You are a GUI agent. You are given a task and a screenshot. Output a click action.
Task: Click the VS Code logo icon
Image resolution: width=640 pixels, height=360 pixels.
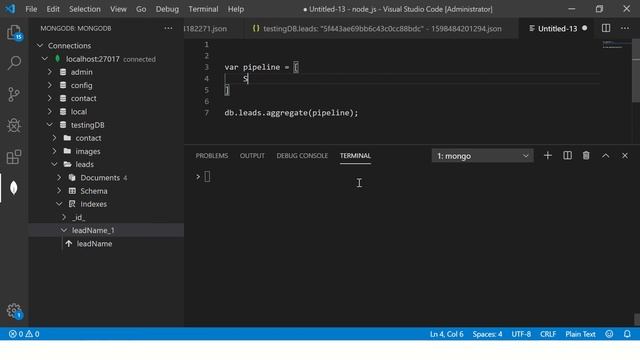(x=10, y=9)
